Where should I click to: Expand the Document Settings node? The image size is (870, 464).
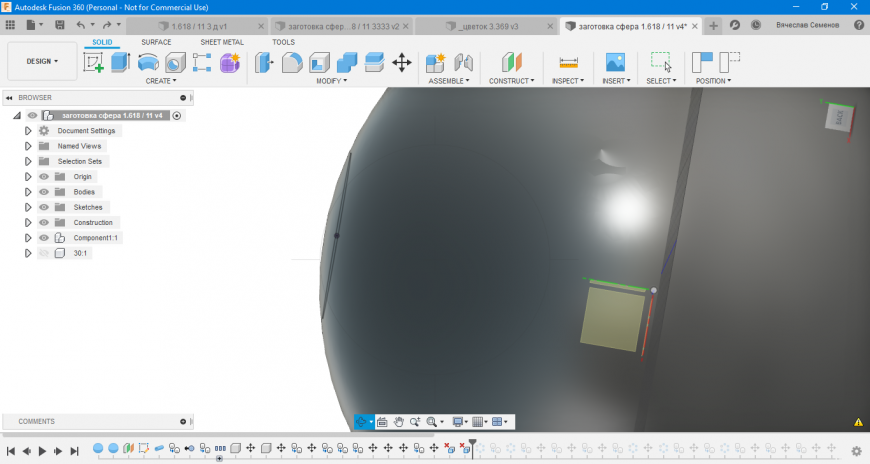(x=28, y=131)
